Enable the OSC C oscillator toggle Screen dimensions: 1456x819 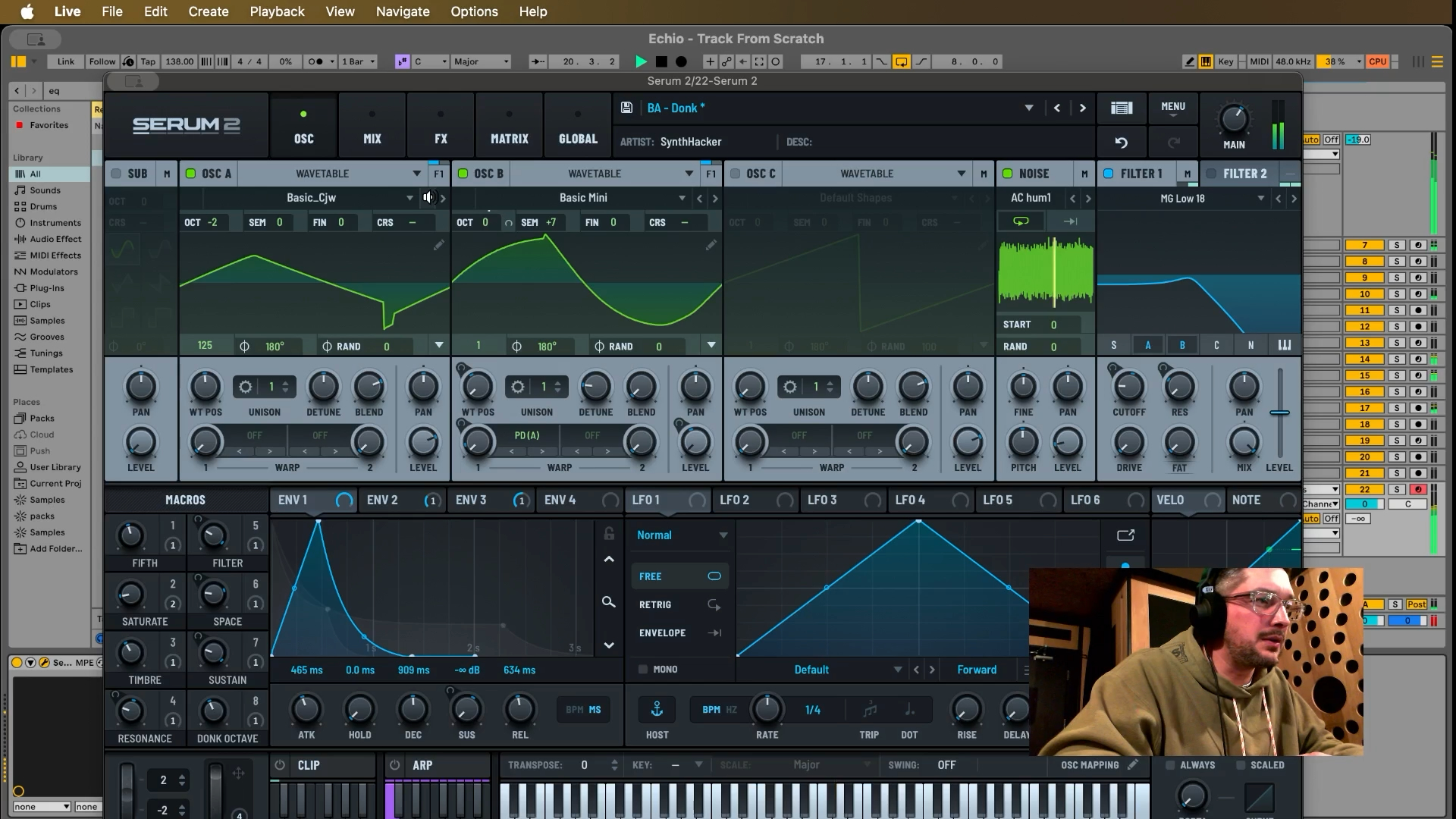[x=735, y=174]
